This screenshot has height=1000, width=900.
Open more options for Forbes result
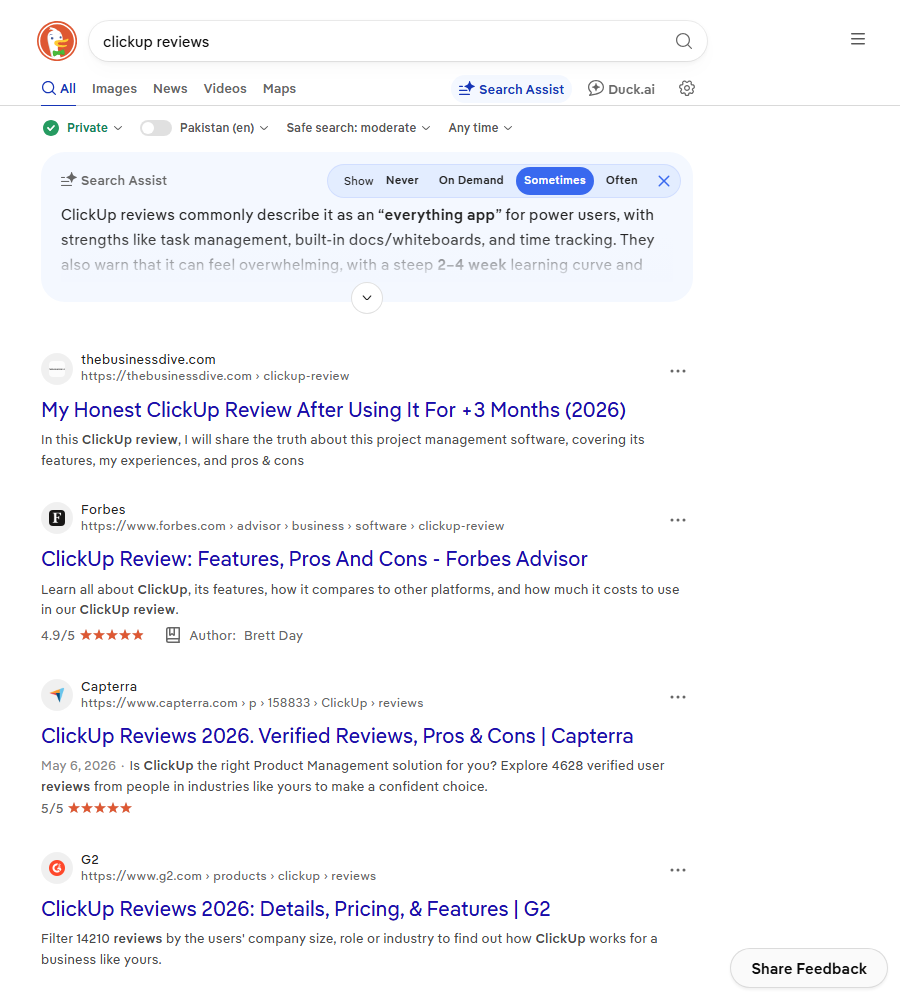[678, 520]
